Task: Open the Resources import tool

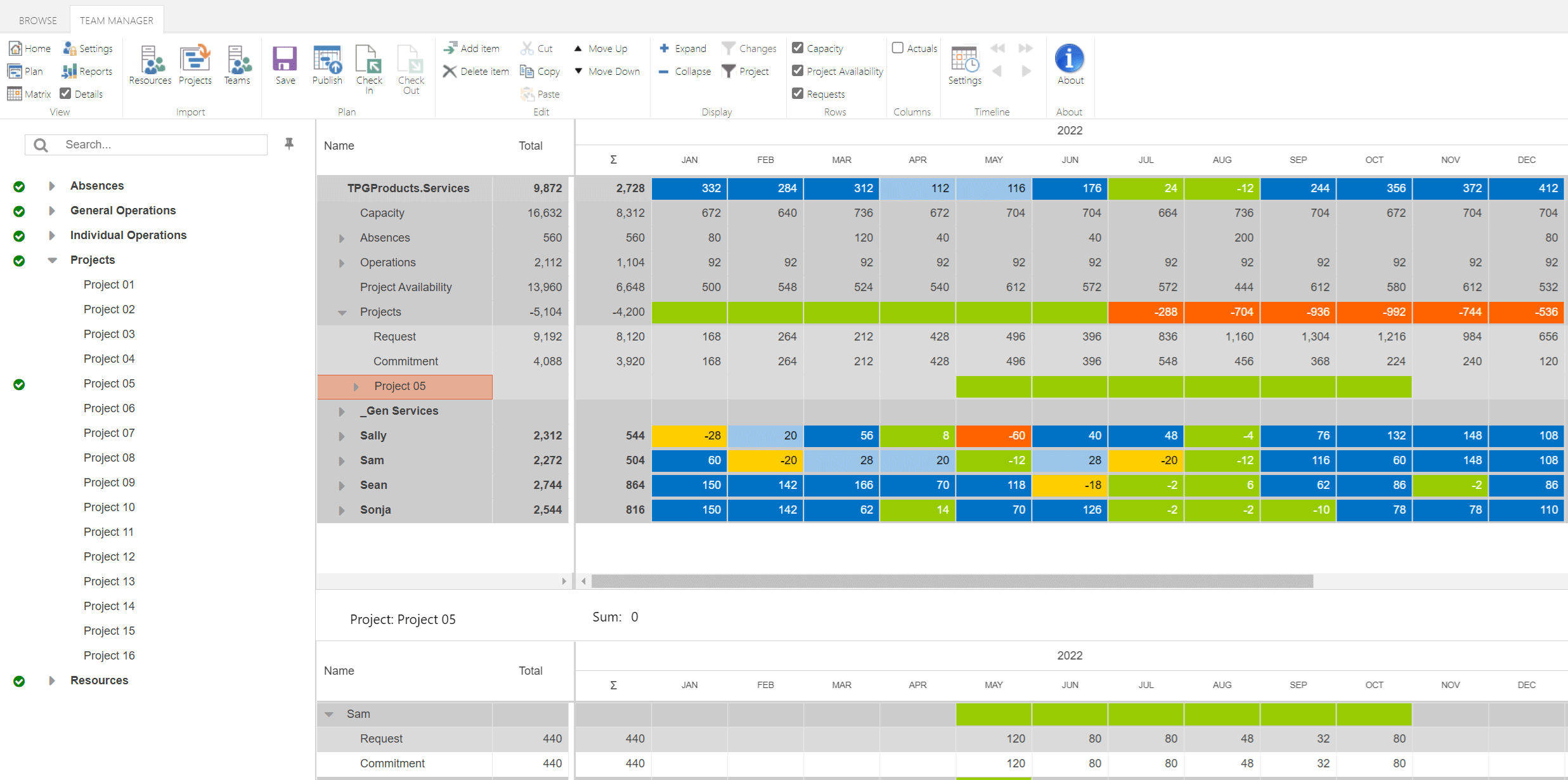Action: pos(150,63)
